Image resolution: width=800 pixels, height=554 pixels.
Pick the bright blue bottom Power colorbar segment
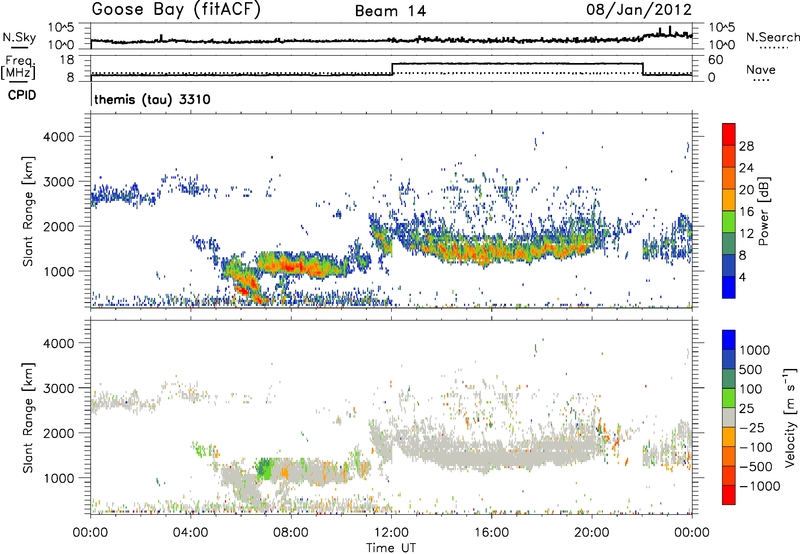[x=729, y=288]
